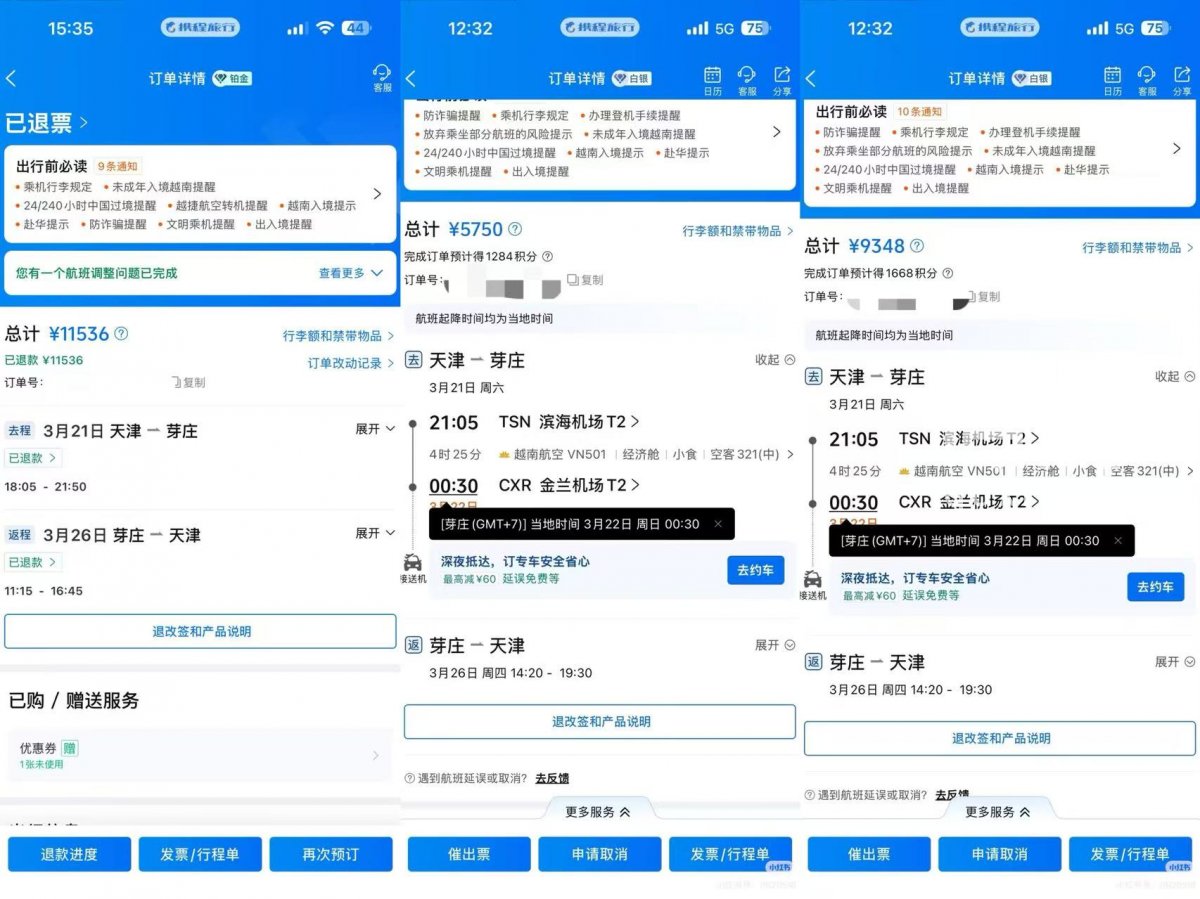Open 更多服务 panel in the ¥5750 order
This screenshot has height=899, width=1200.
[x=597, y=812]
